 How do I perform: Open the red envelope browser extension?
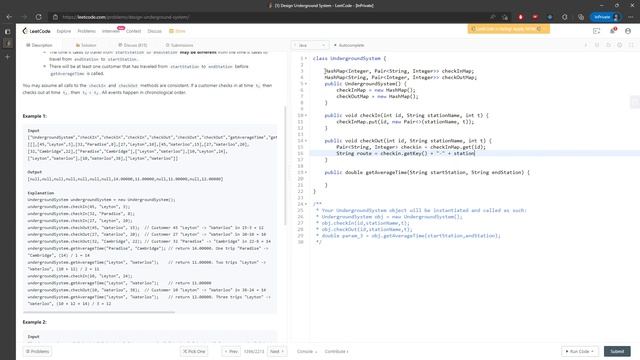[x=535, y=17]
